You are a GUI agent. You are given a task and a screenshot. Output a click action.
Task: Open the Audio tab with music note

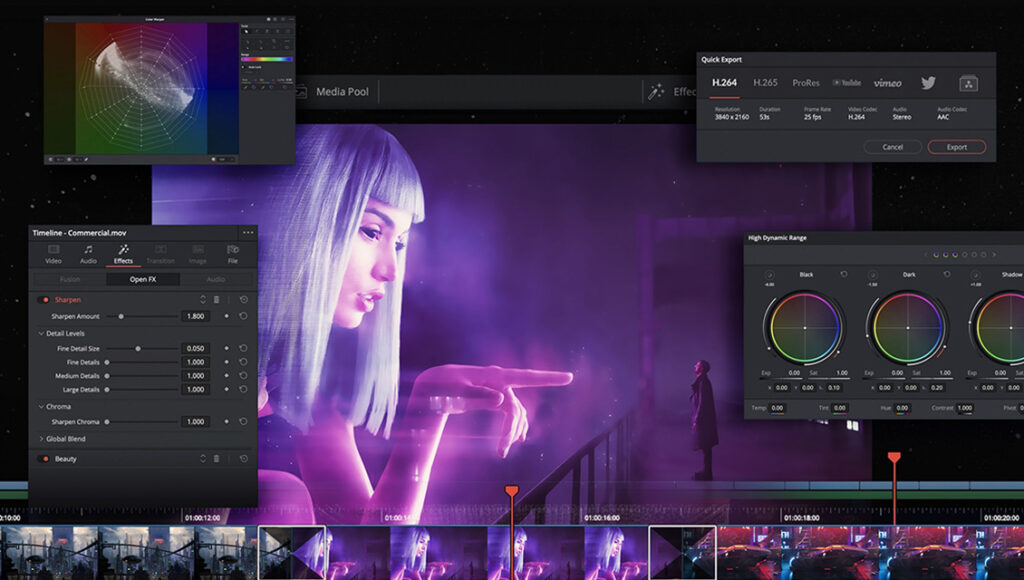coord(88,254)
